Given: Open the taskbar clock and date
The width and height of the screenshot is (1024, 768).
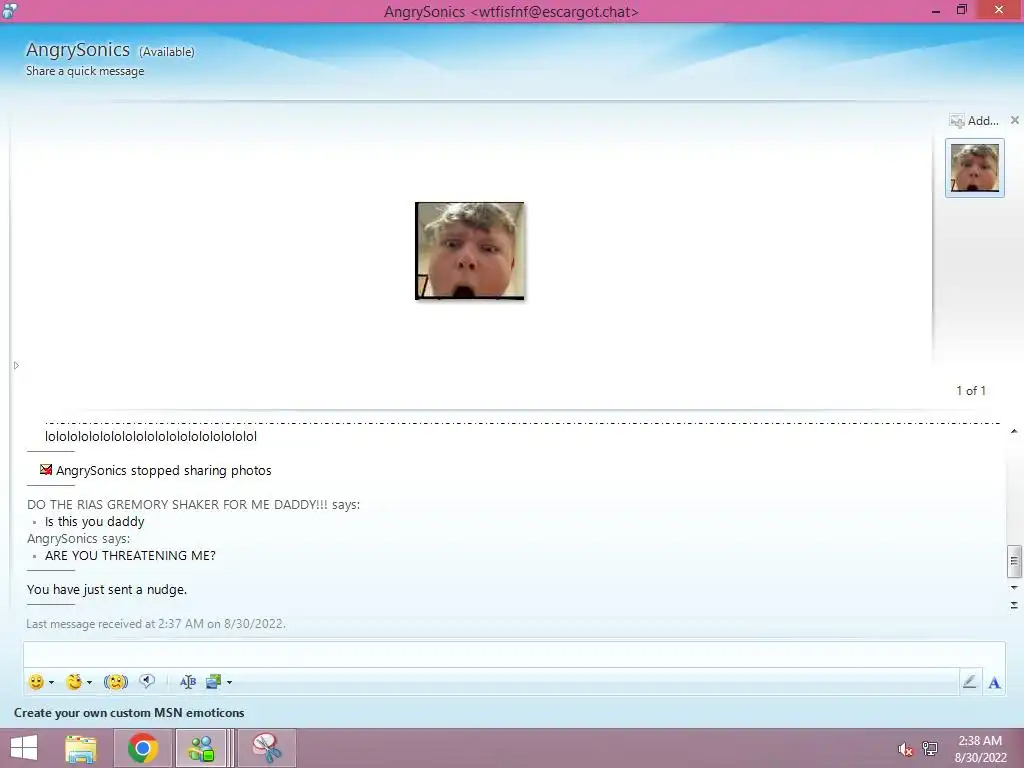Looking at the screenshot, I should tap(980, 749).
